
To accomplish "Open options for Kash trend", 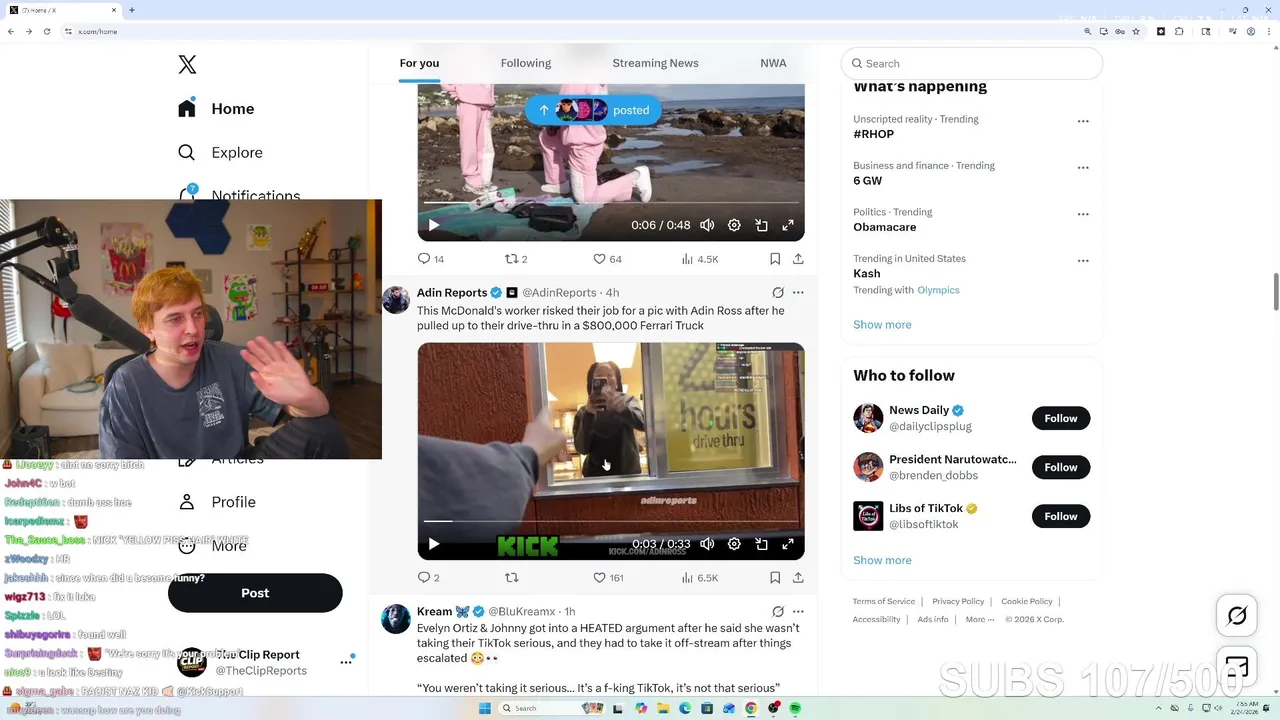I will [1083, 261].
